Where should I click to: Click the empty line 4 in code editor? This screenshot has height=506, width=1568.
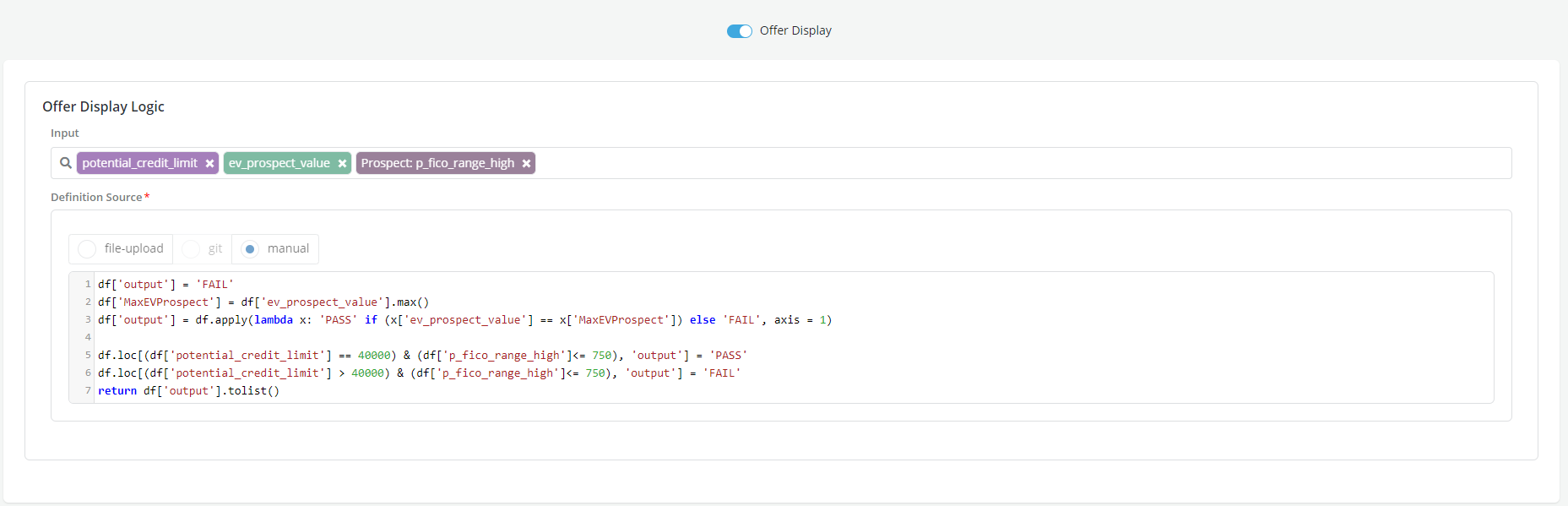tap(507, 338)
